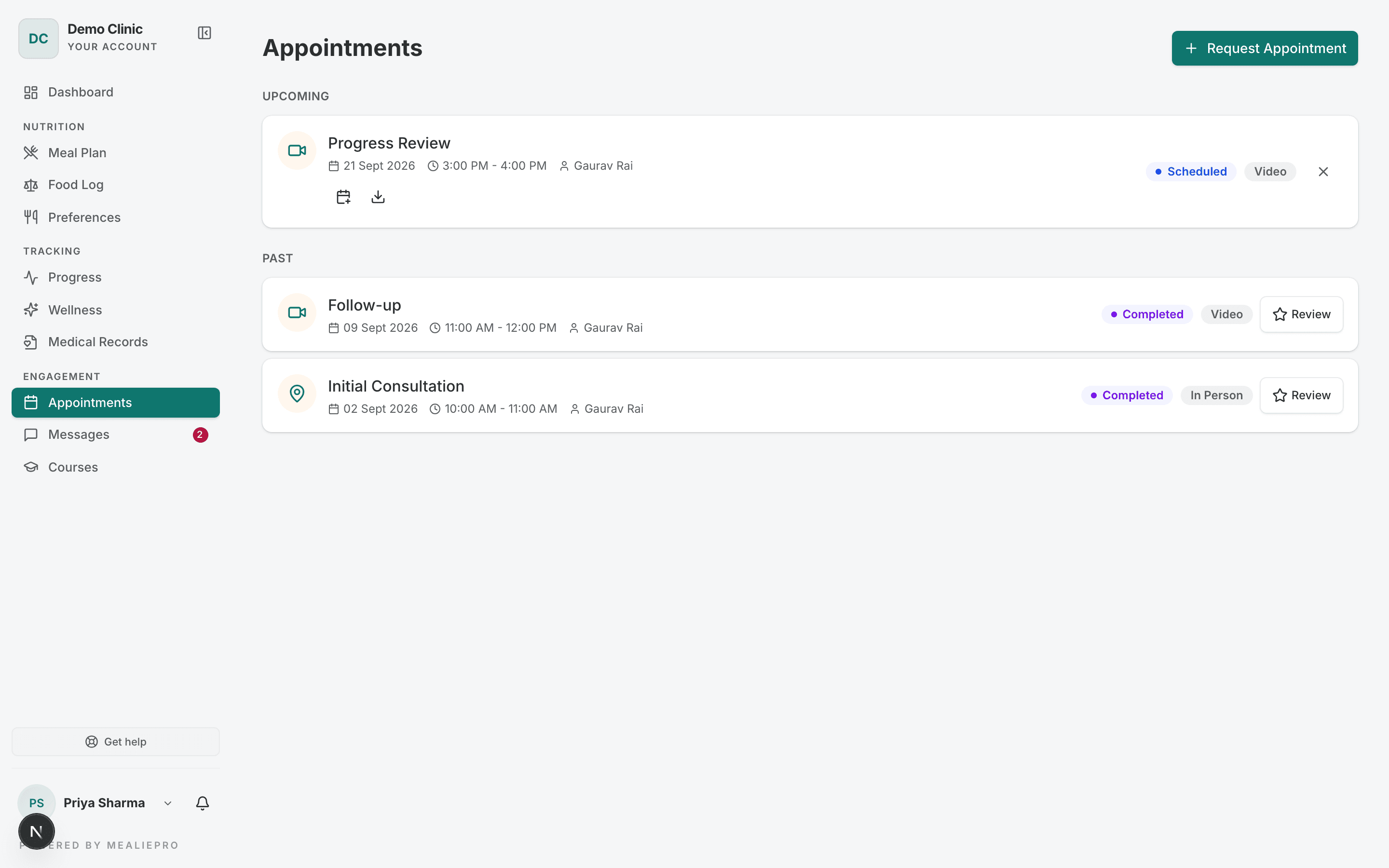Click the Video tag on Follow-up
1389x868 pixels.
[x=1226, y=314]
